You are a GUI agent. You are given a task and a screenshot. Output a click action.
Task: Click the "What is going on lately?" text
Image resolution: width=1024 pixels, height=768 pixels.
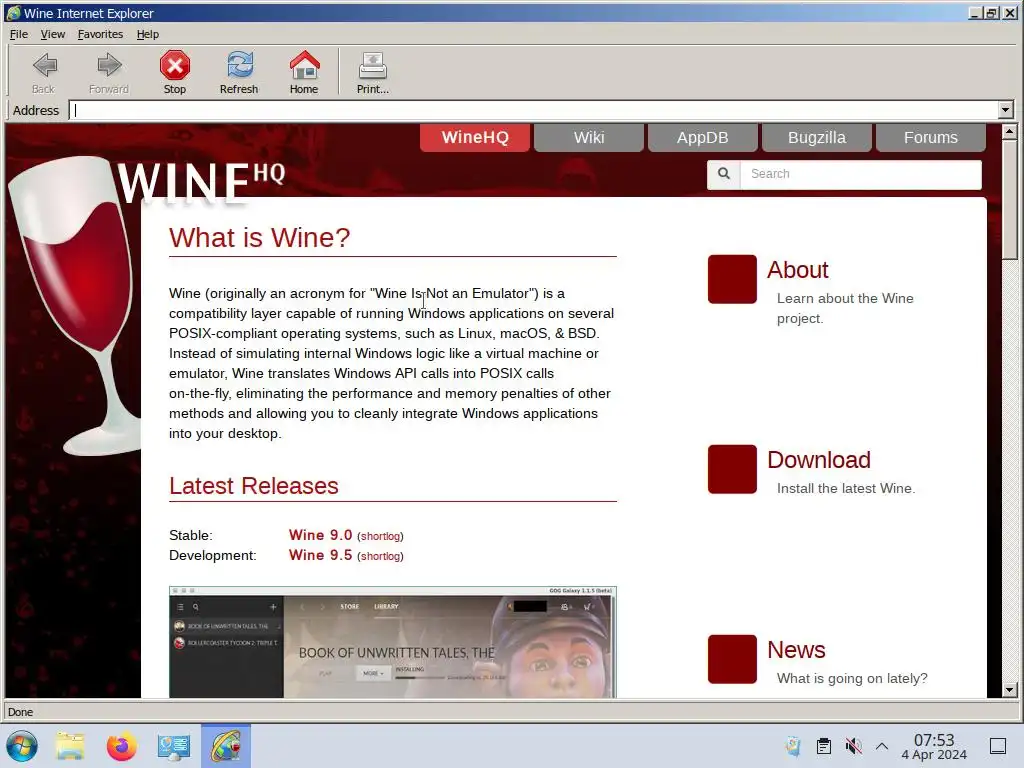[852, 679]
